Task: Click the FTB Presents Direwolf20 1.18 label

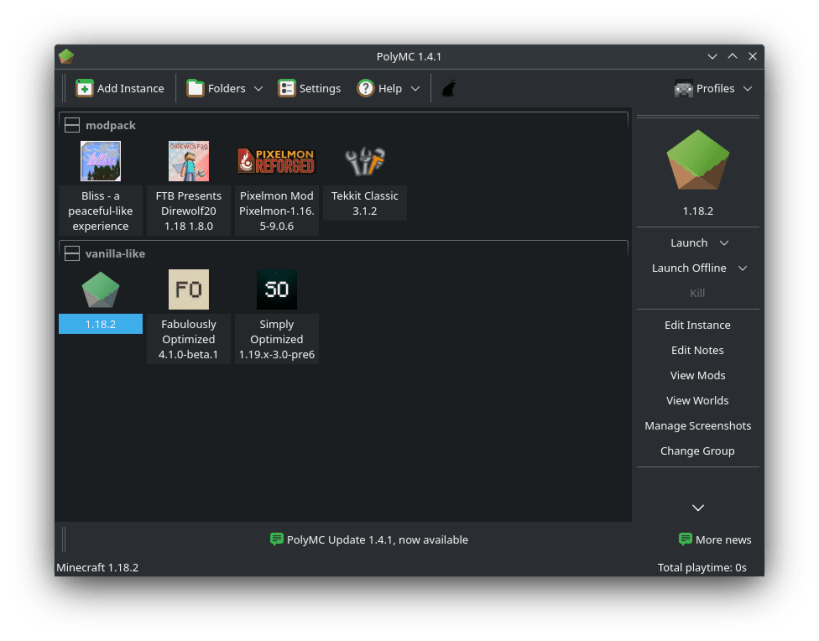Action: click(x=189, y=211)
